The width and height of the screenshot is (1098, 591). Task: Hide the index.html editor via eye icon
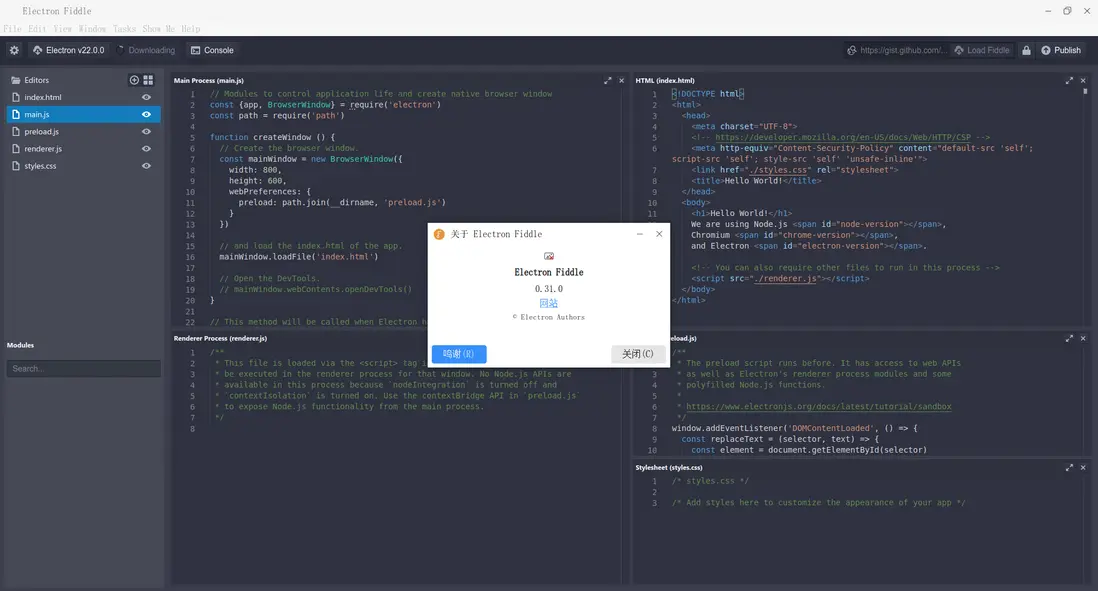click(x=146, y=97)
